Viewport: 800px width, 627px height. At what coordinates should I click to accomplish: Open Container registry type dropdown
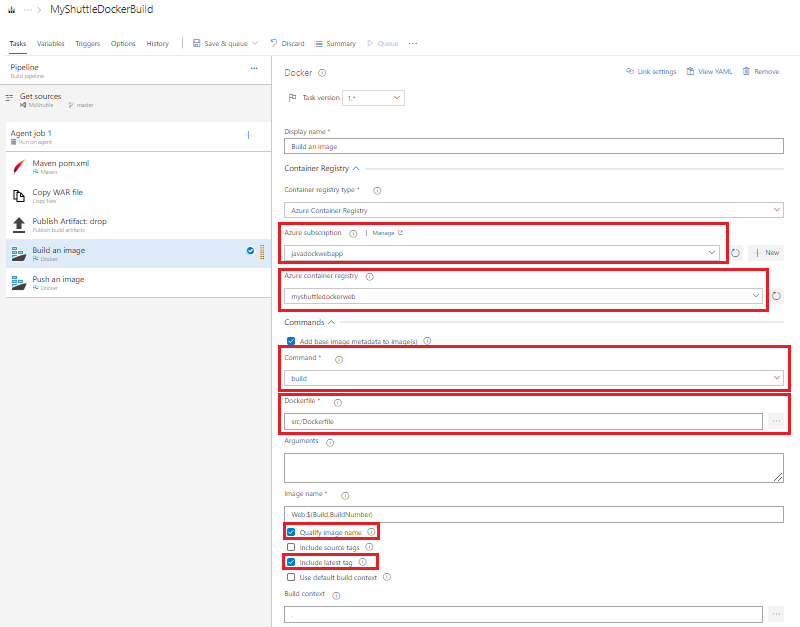pyautogui.click(x=534, y=210)
